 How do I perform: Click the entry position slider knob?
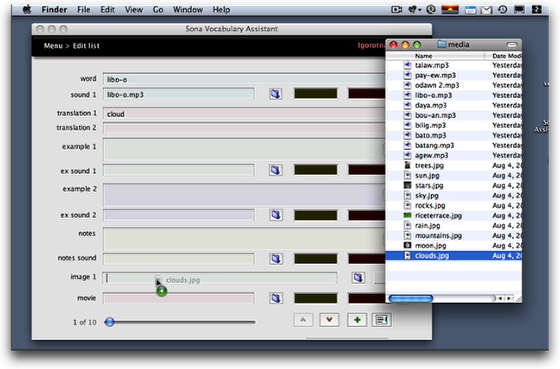point(110,322)
